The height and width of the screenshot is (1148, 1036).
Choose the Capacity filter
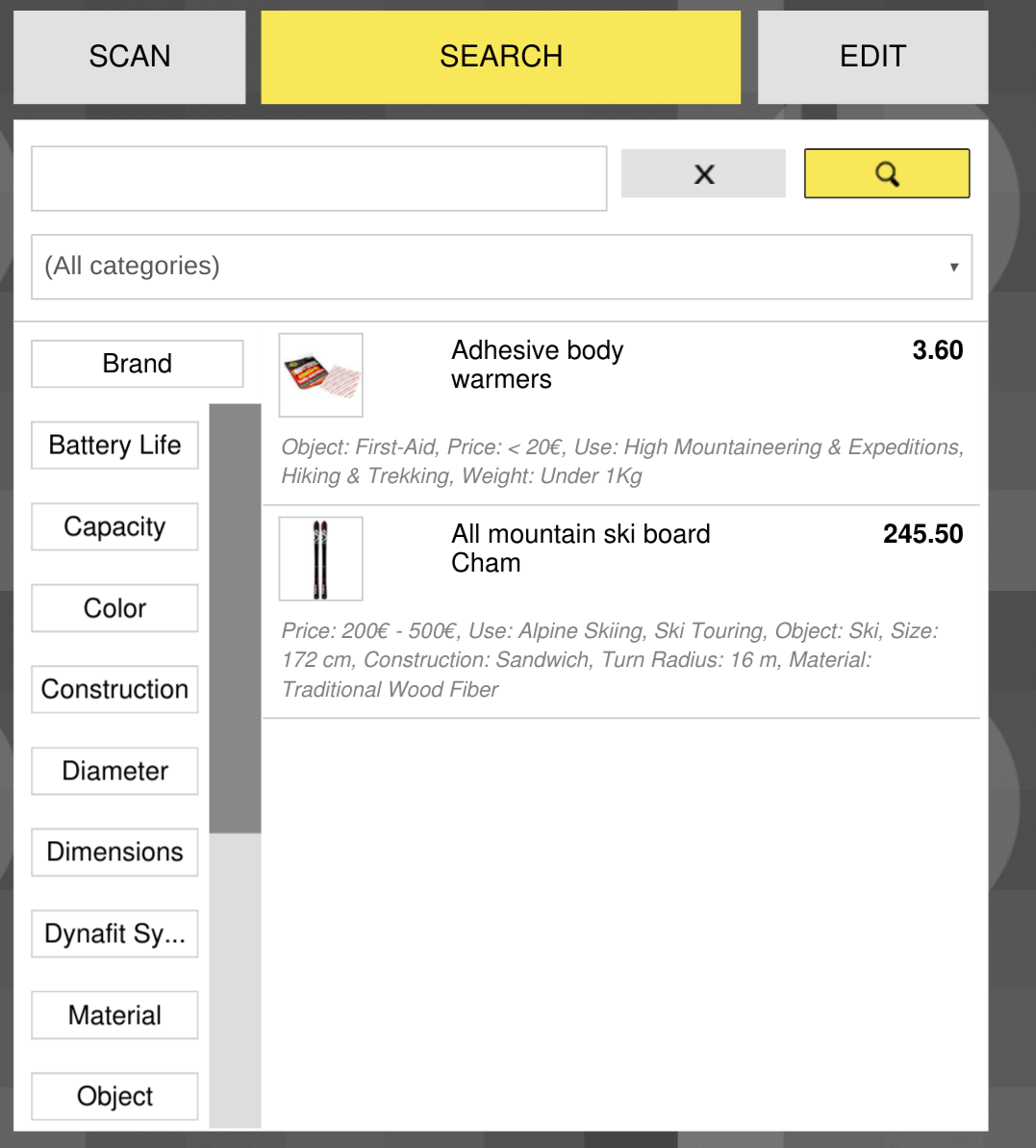point(114,526)
